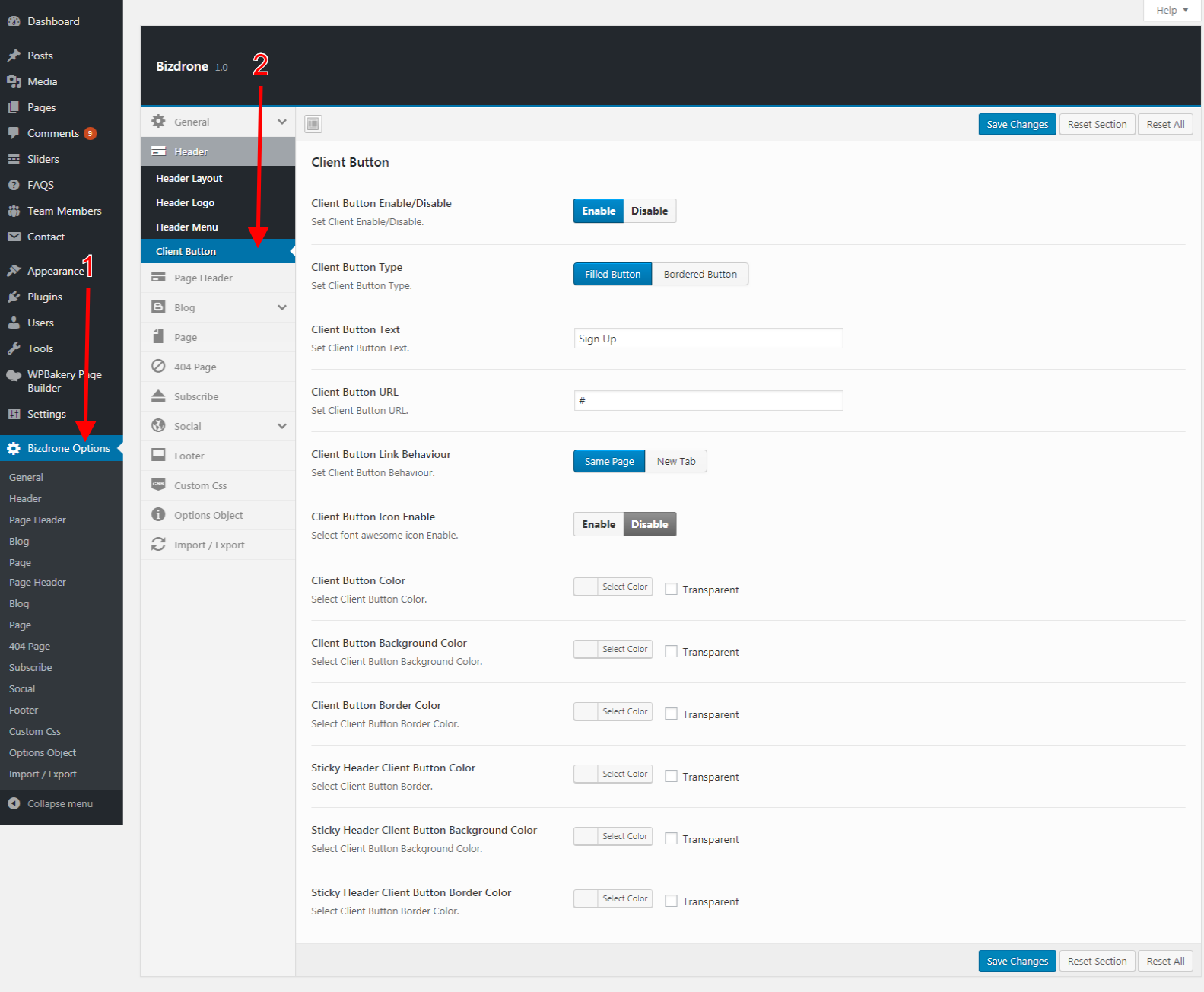Image resolution: width=1204 pixels, height=992 pixels.
Task: Check Transparent for Client Button Border Color
Action: pyautogui.click(x=671, y=714)
